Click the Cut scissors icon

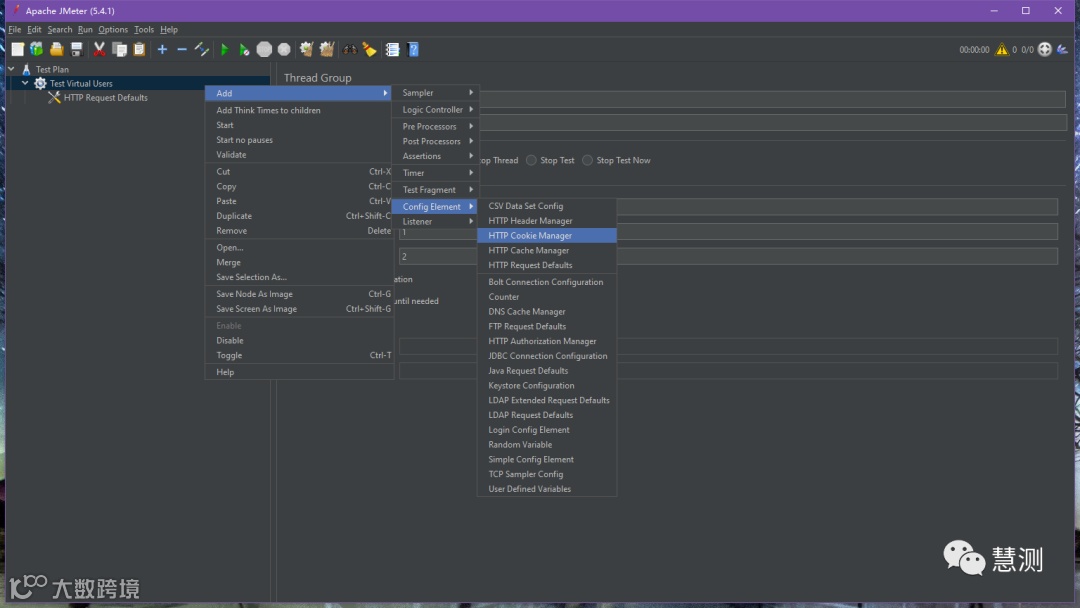tap(99, 50)
